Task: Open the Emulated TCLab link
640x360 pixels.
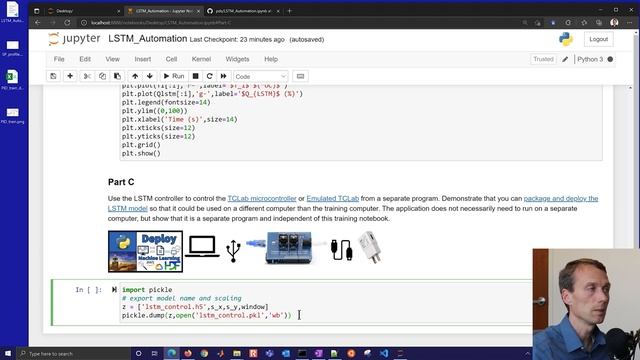Action: [x=333, y=198]
